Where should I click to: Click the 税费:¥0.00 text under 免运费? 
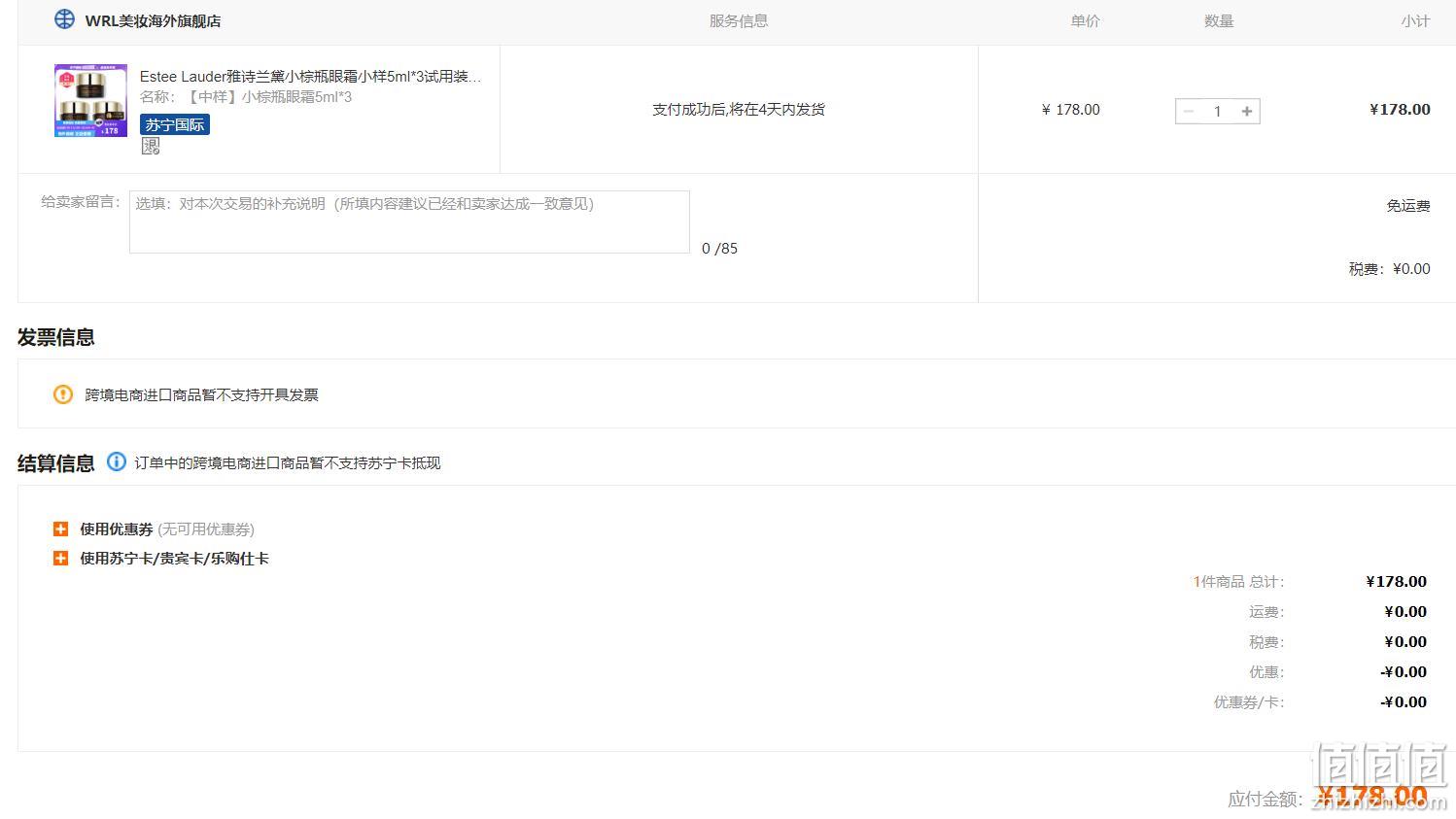1389,269
